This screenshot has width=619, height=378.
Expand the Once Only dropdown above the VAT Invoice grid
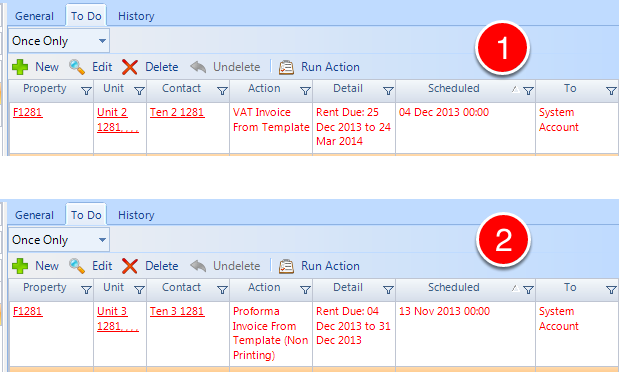[102, 41]
